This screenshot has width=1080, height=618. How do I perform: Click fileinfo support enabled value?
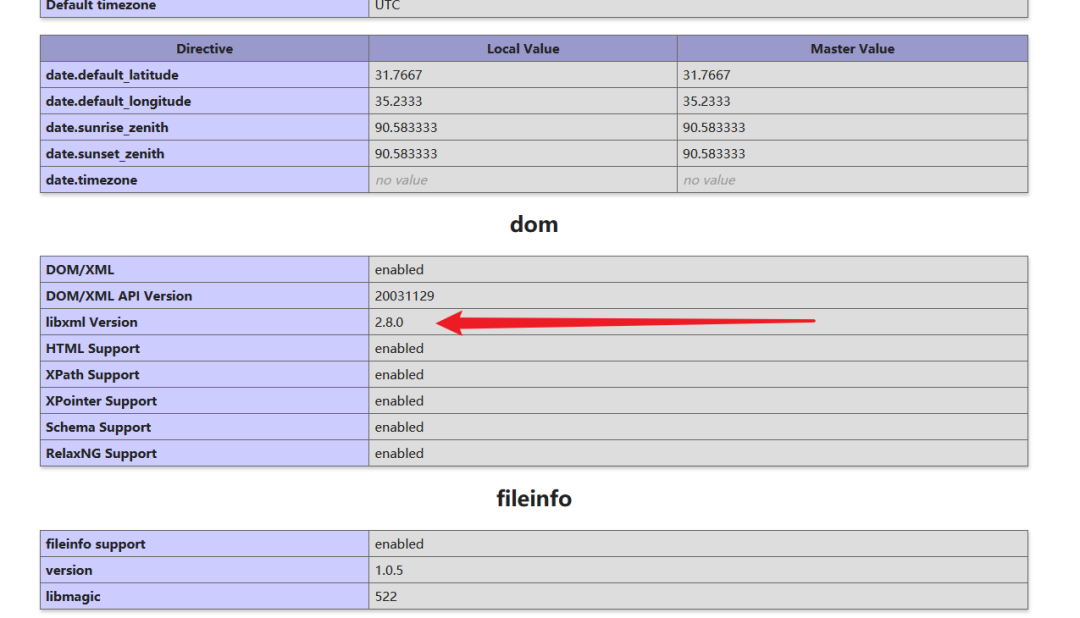(399, 544)
